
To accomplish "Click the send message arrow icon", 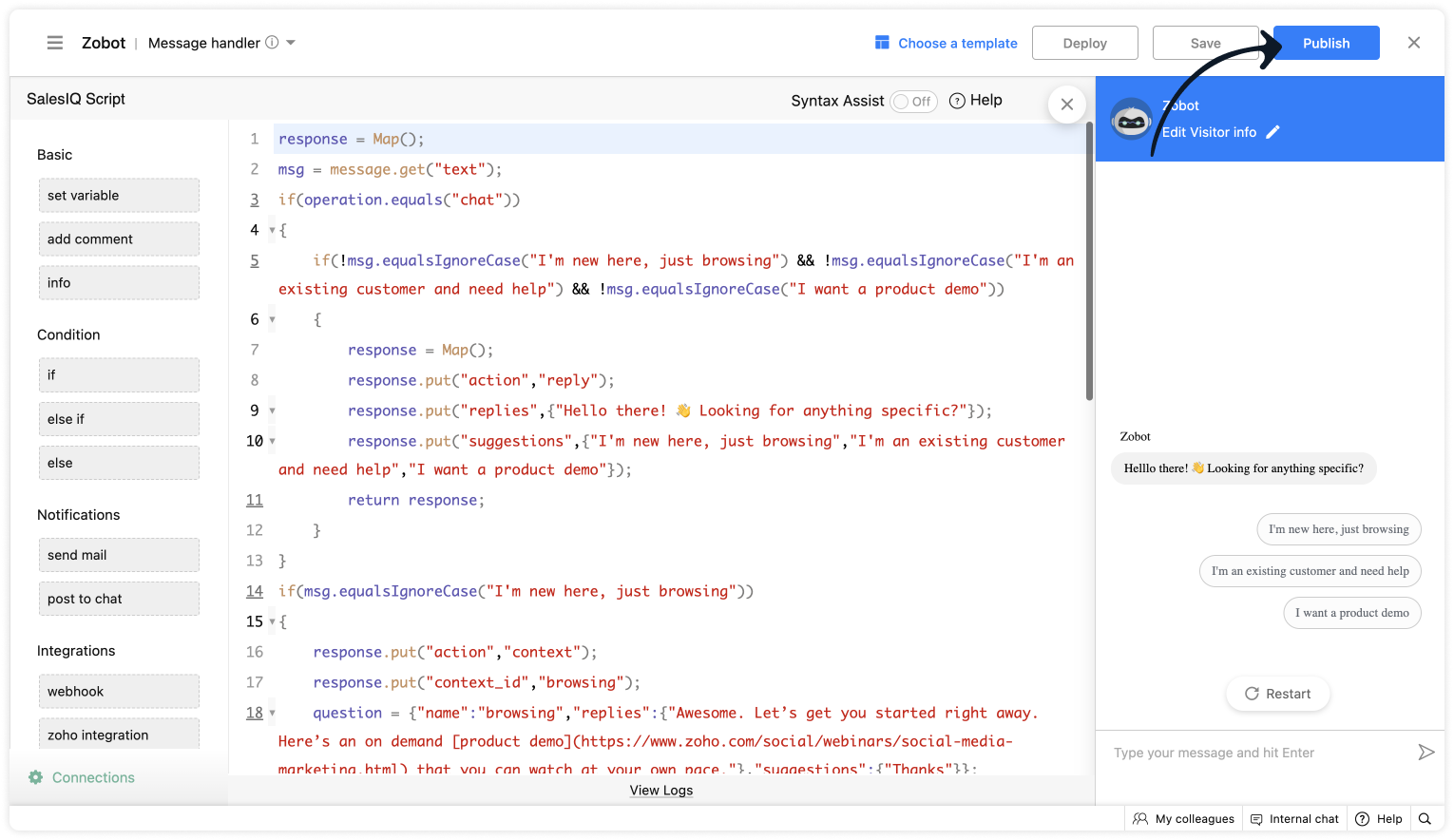I will click(x=1426, y=753).
